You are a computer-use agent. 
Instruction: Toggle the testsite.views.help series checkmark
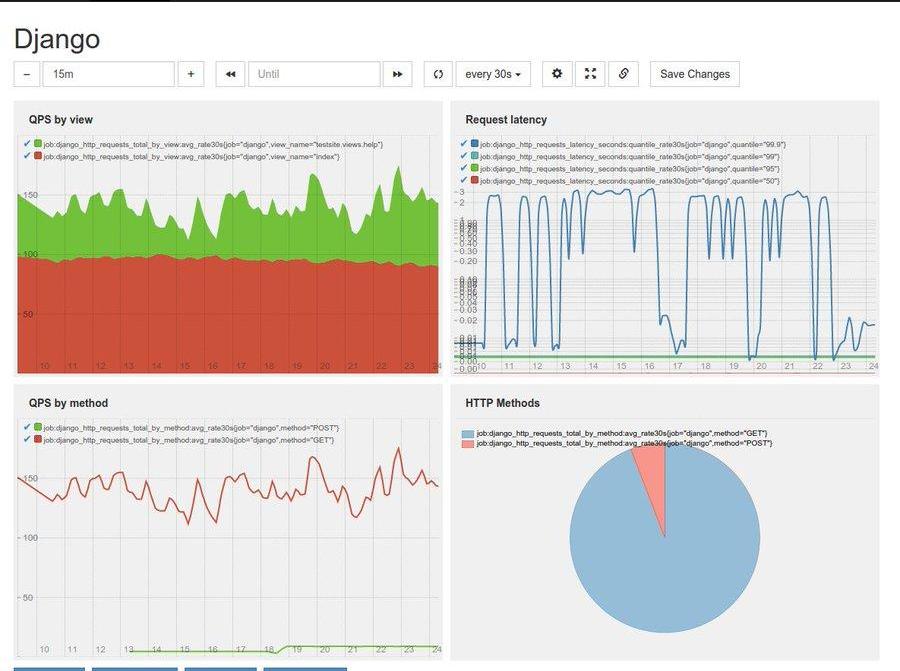coord(28,144)
